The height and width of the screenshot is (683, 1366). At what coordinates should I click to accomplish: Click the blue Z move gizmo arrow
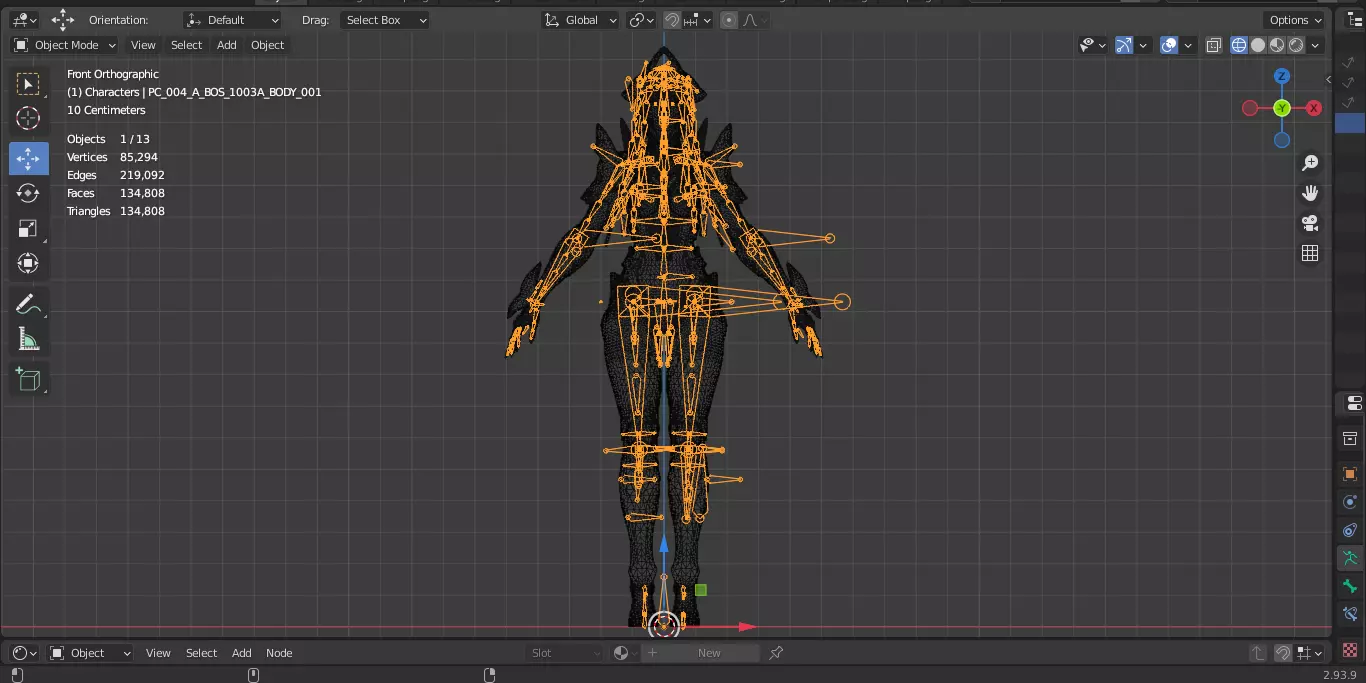(x=663, y=544)
